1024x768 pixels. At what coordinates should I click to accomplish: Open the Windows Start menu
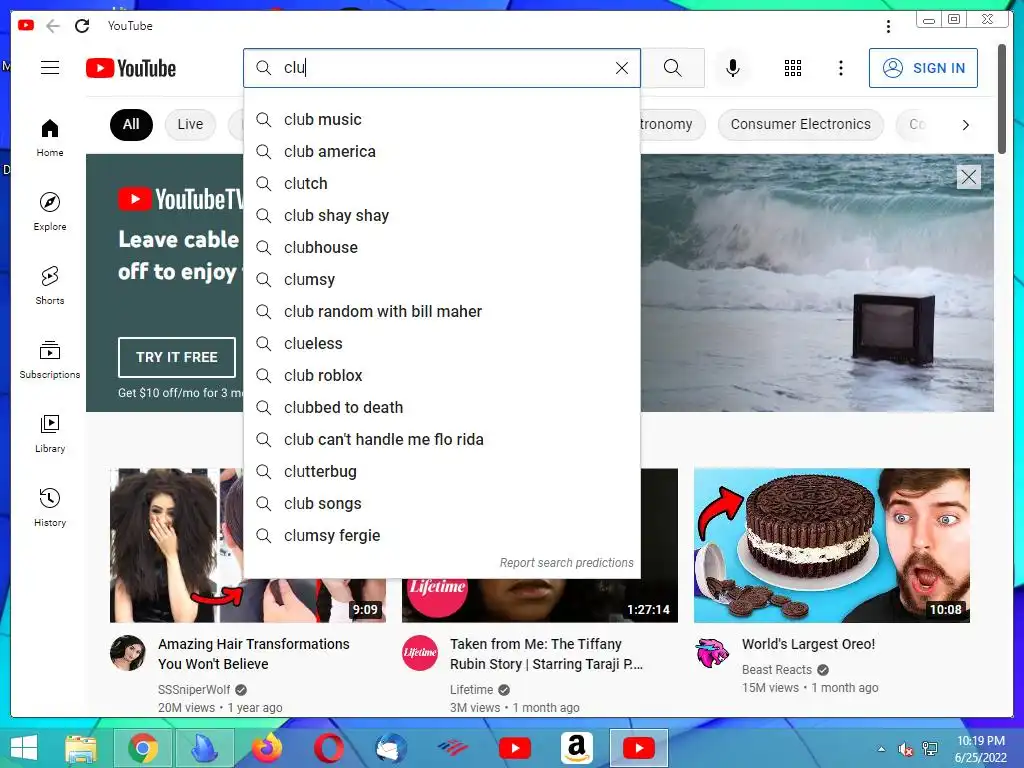(24, 748)
